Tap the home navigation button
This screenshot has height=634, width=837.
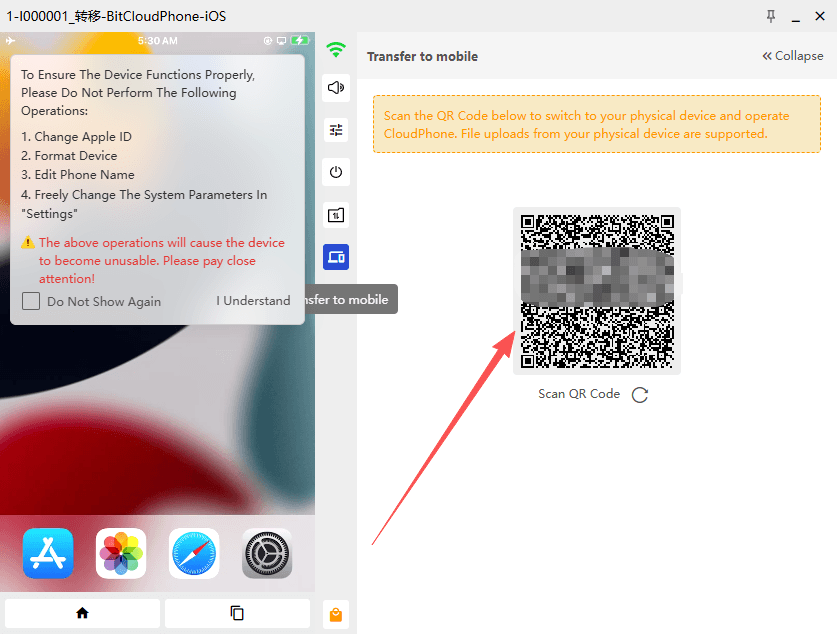[82, 613]
